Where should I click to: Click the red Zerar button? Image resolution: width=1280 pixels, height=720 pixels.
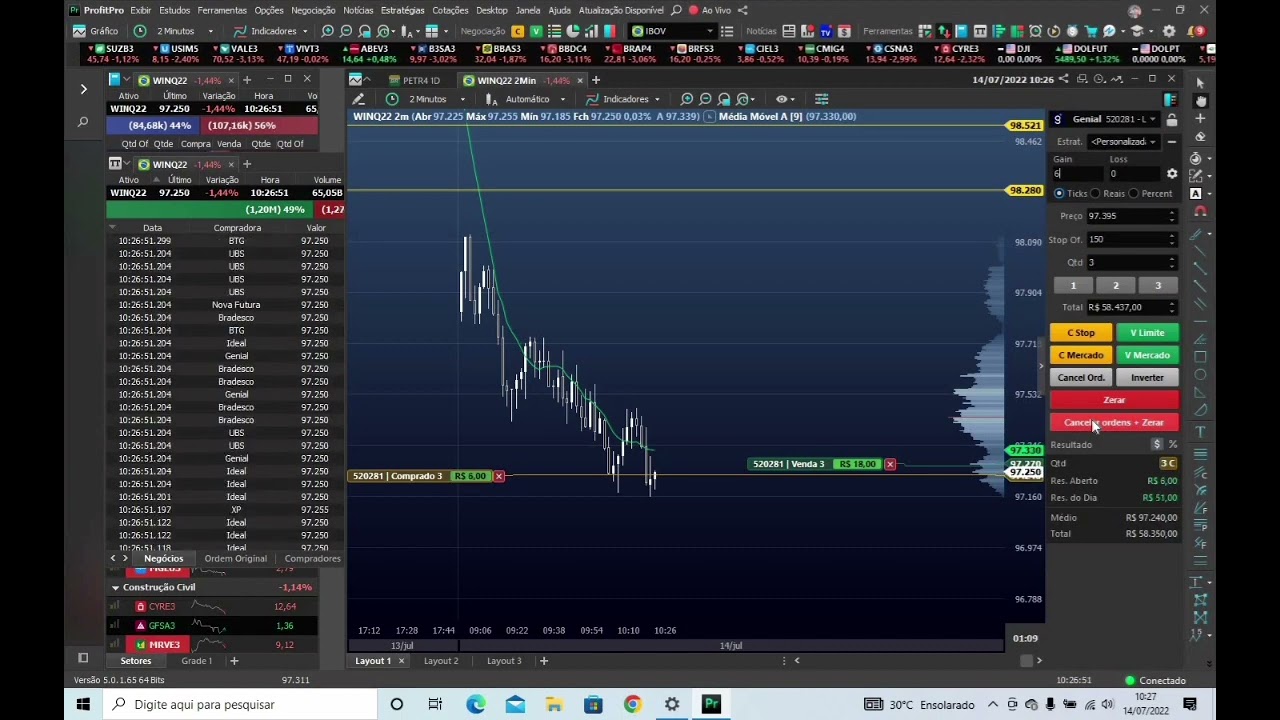1114,400
